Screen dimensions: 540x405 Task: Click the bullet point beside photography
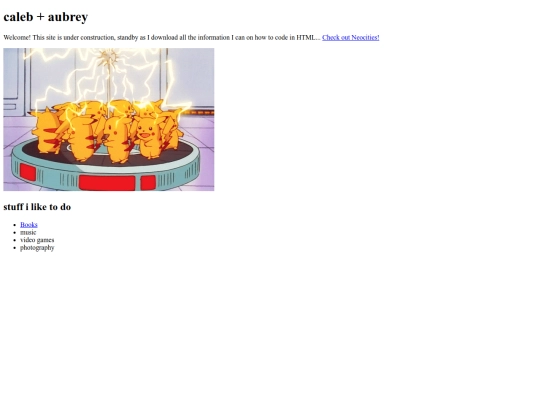click(14, 248)
